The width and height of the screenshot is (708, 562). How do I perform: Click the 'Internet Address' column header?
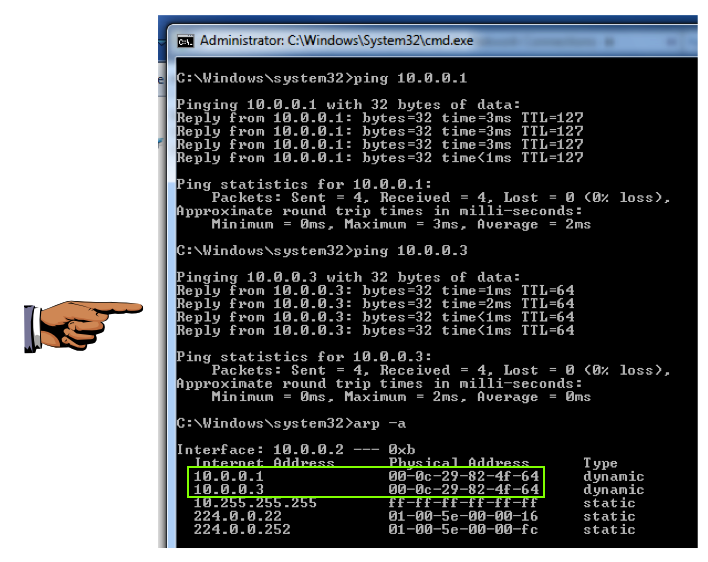click(264, 463)
